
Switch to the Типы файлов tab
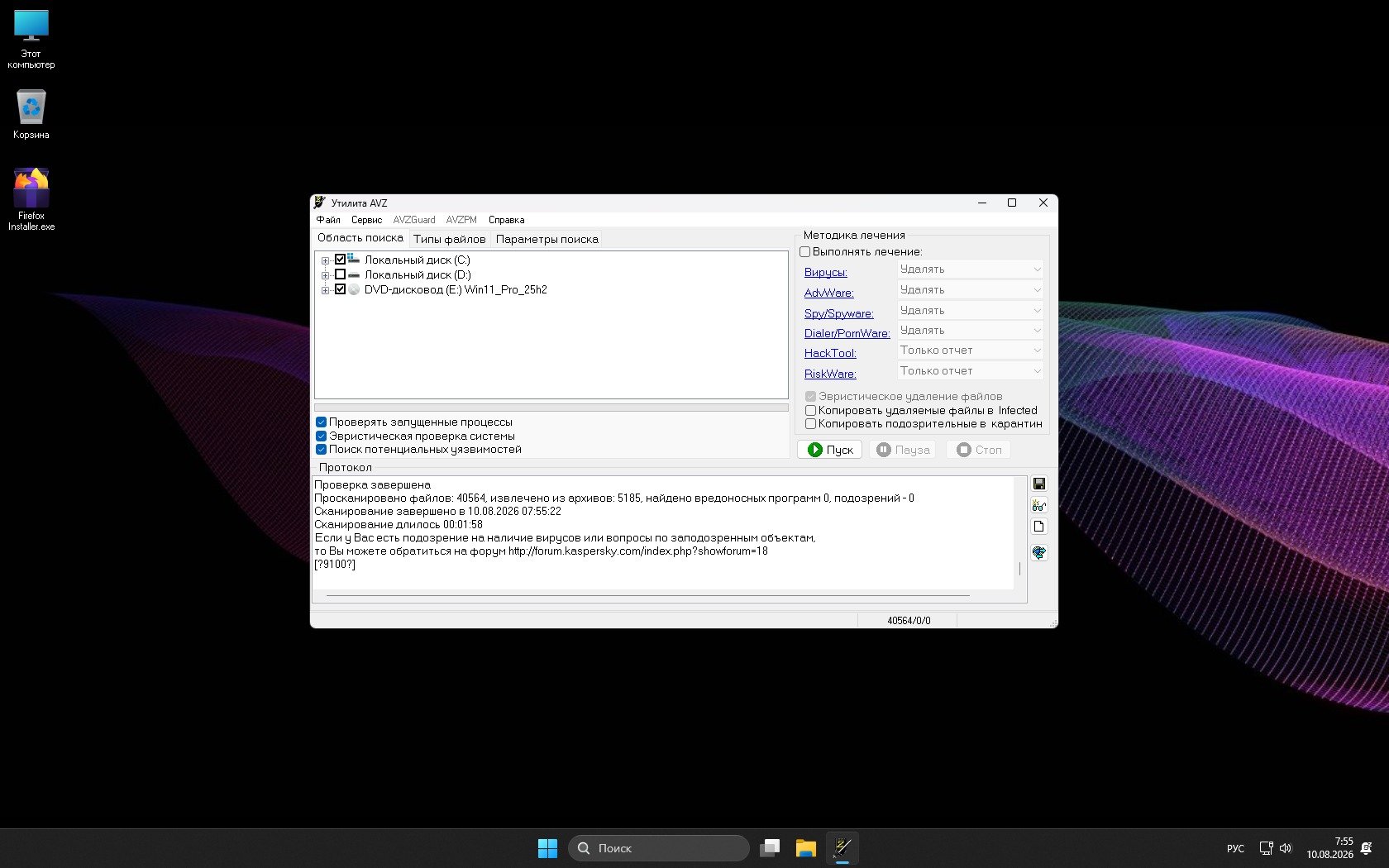click(x=450, y=240)
